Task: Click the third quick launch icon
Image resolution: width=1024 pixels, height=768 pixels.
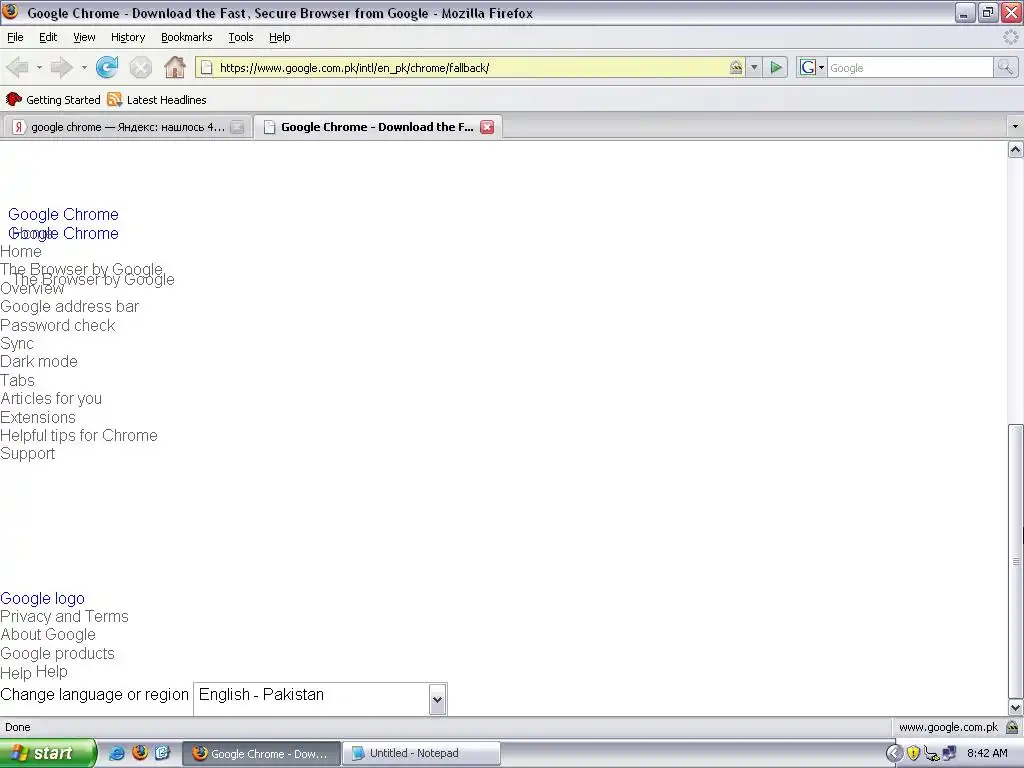Action: pos(162,753)
